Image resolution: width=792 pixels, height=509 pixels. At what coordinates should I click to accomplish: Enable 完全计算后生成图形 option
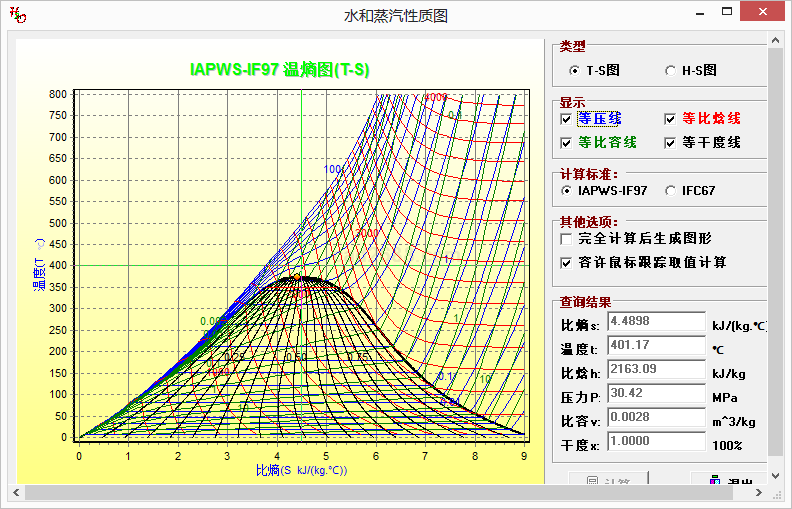click(x=567, y=239)
